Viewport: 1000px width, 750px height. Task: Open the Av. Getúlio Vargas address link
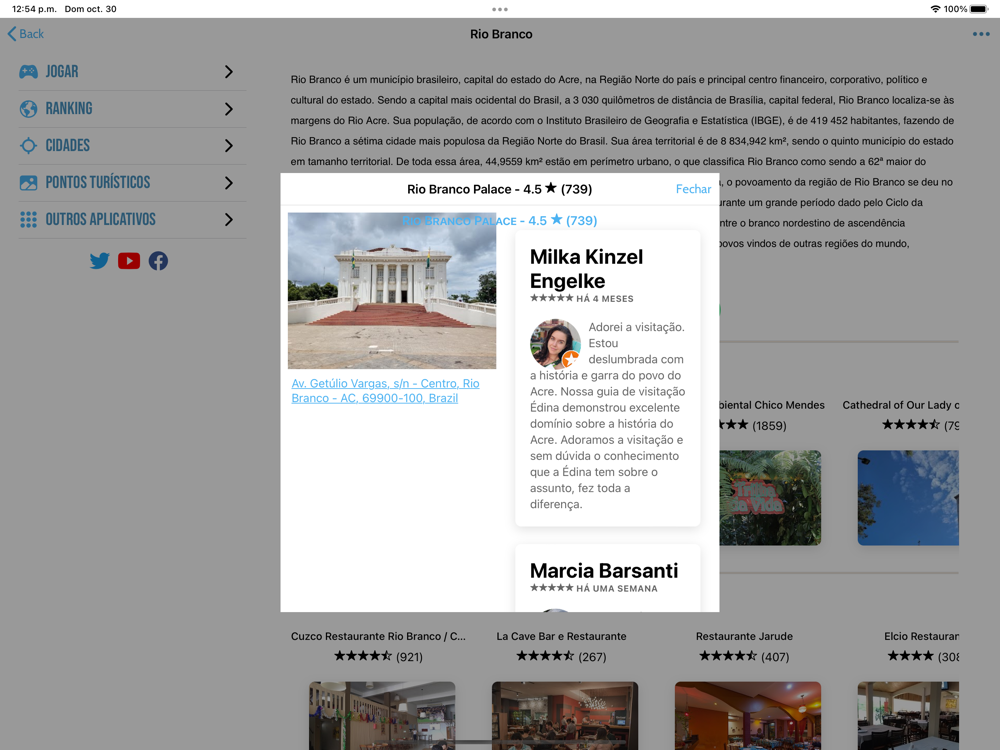click(385, 390)
